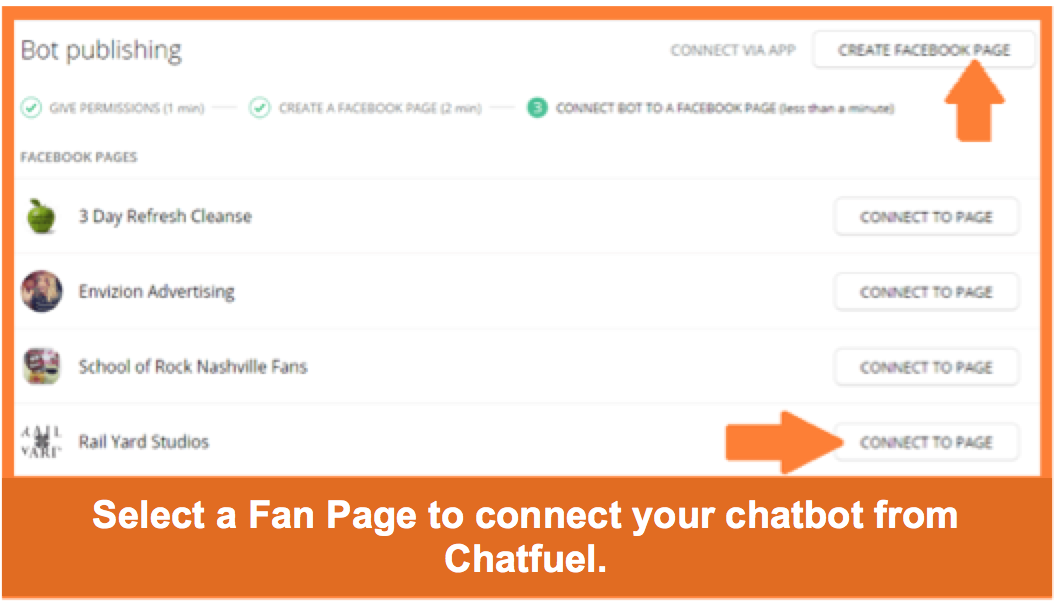Click the 3 Day Refresh Cleanse page name

[165, 216]
